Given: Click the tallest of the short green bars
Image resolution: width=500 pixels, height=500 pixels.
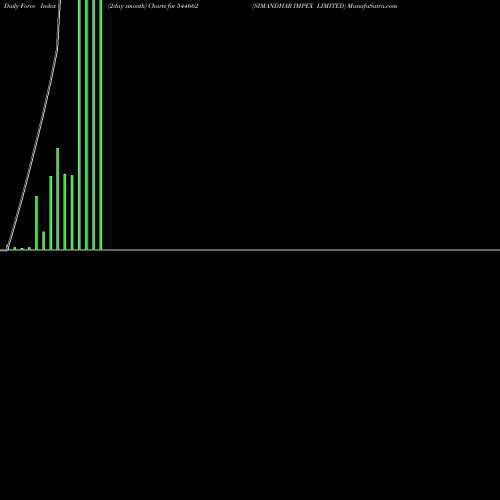Looking at the screenshot, I should pyautogui.click(x=58, y=199).
